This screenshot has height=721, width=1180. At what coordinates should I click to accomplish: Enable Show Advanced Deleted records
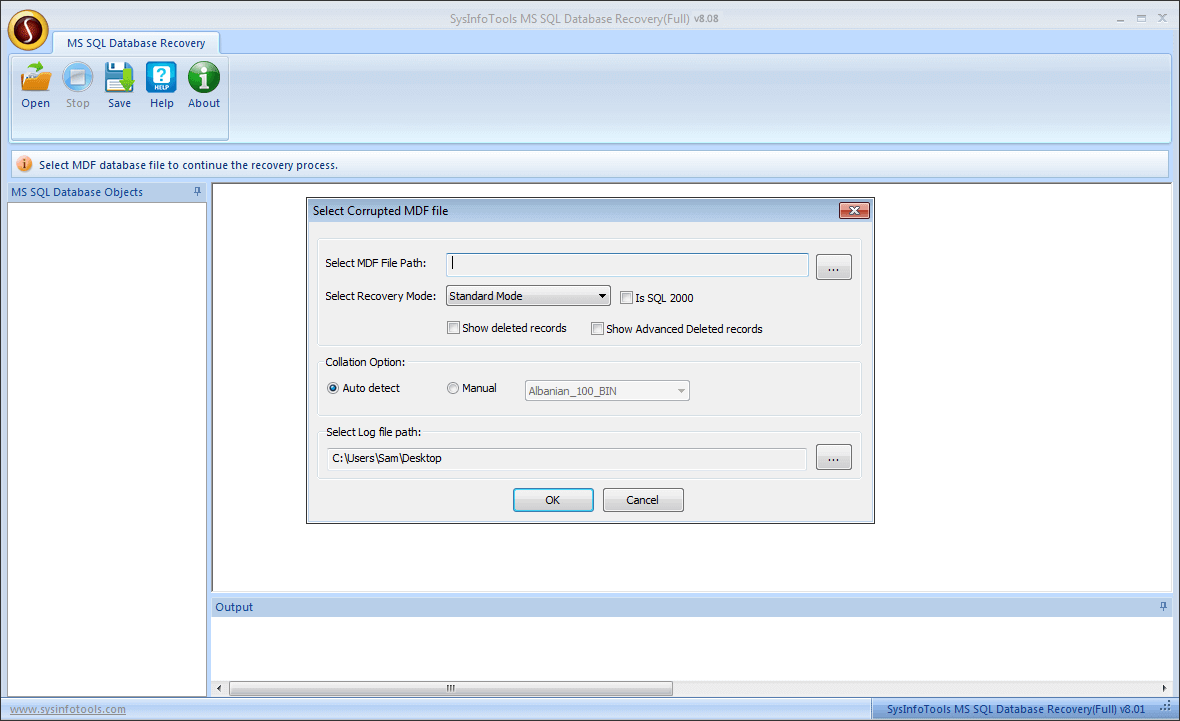pyautogui.click(x=597, y=328)
